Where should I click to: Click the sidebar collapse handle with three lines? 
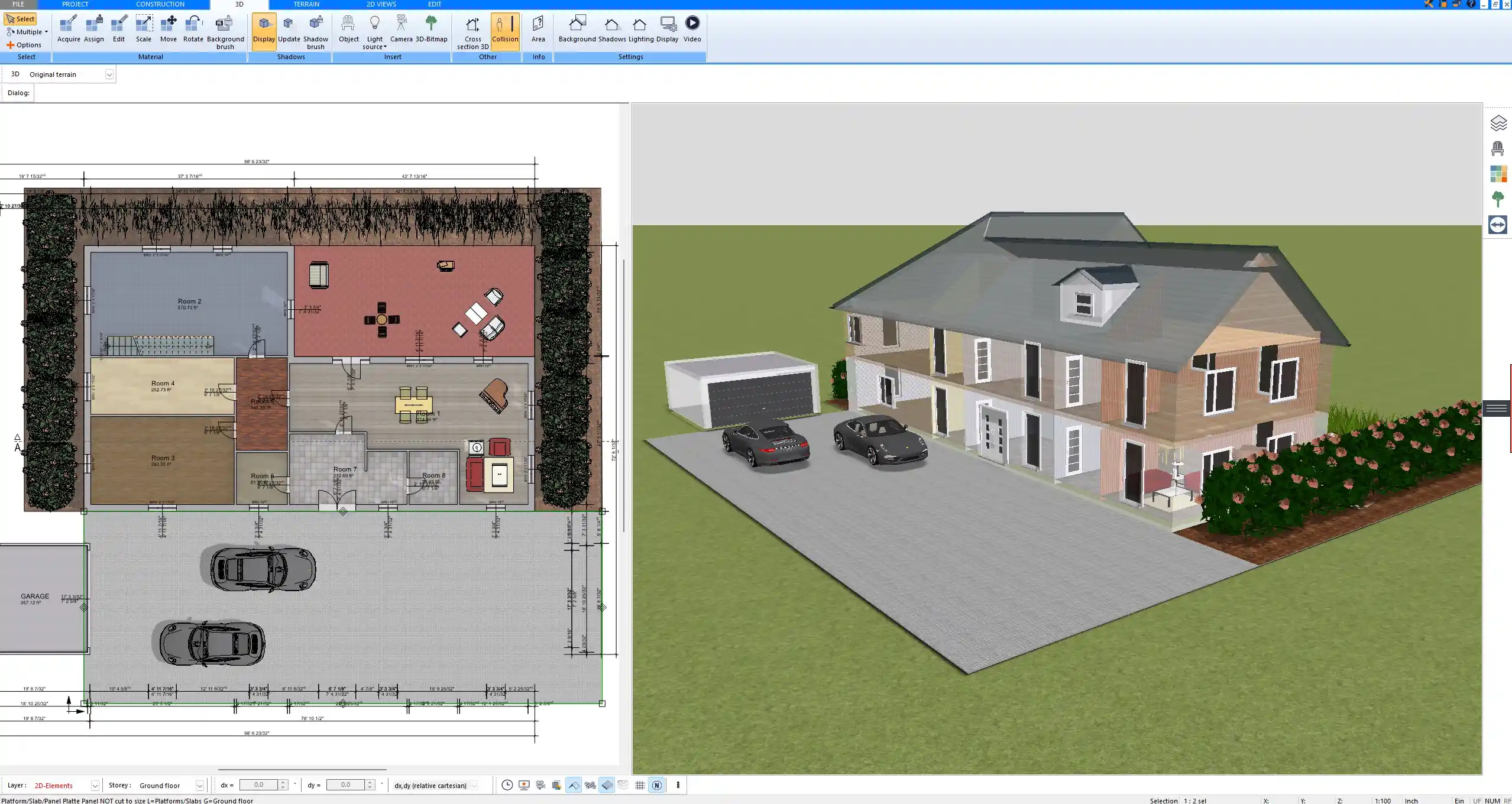(1497, 409)
